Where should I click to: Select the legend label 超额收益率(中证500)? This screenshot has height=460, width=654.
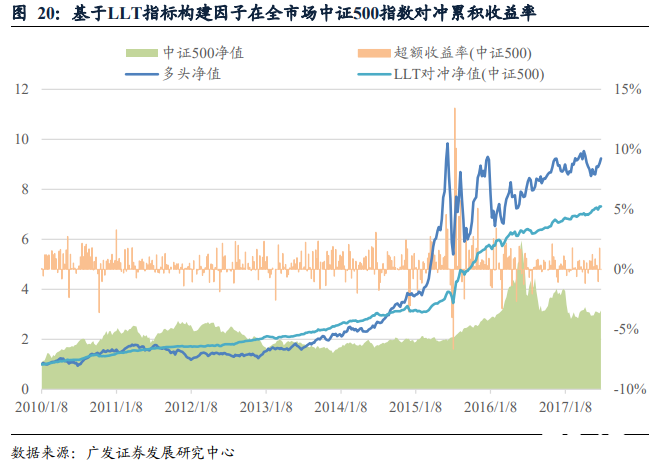point(463,53)
